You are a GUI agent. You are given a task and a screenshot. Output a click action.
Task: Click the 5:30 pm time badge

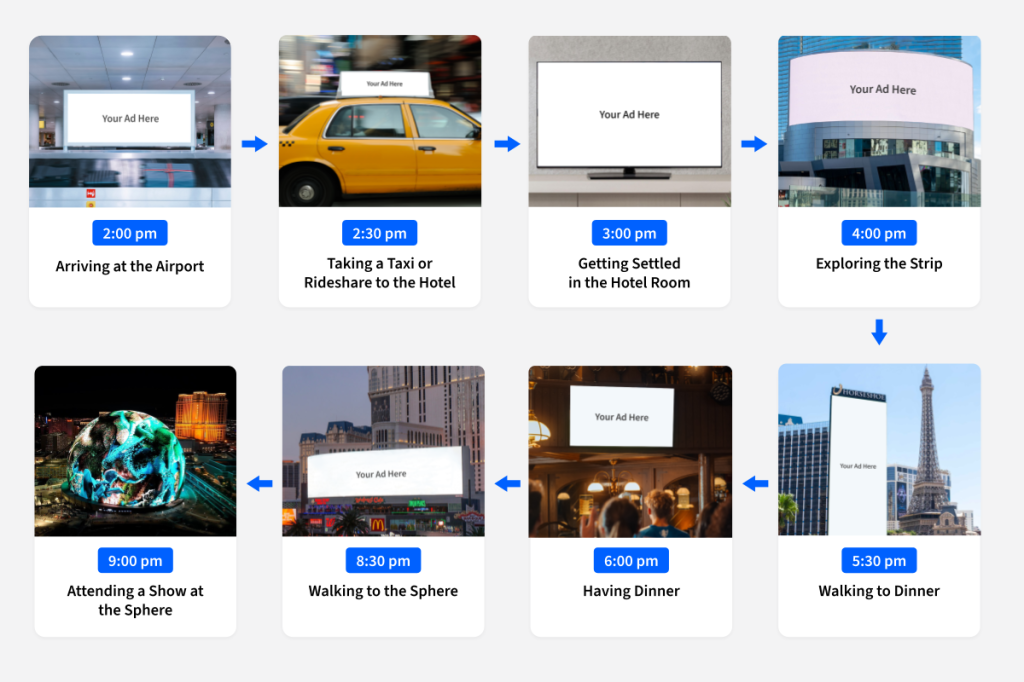(879, 561)
